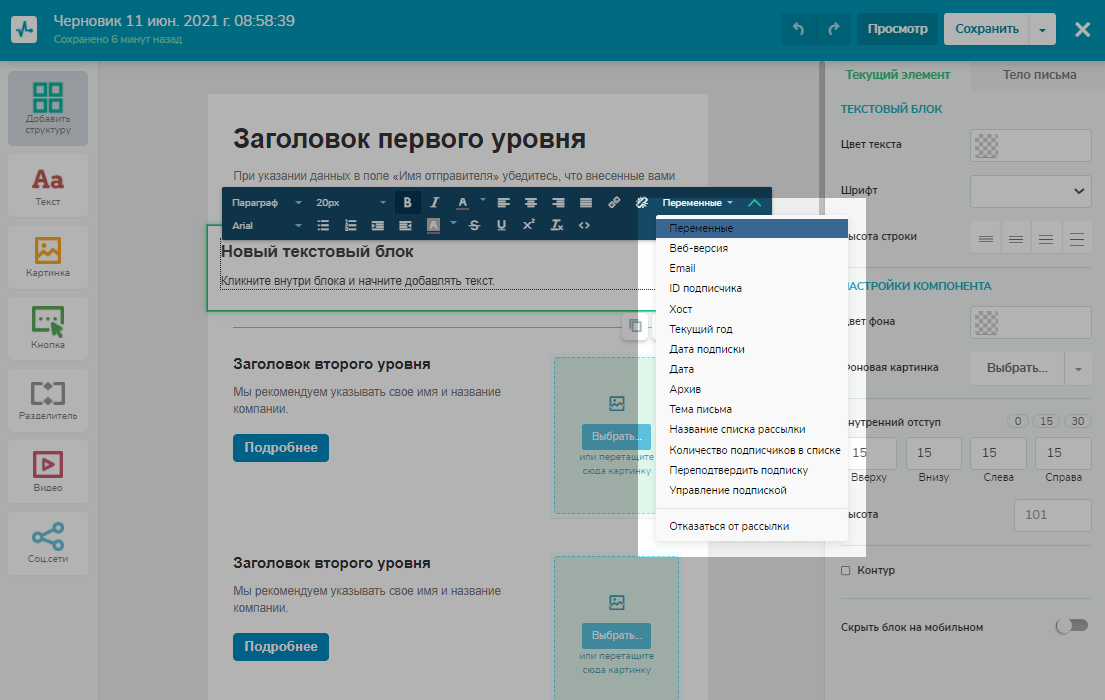Image resolution: width=1105 pixels, height=700 pixels.
Task: Toggle Скрыть блок на мобильном switch
Action: tap(1071, 626)
